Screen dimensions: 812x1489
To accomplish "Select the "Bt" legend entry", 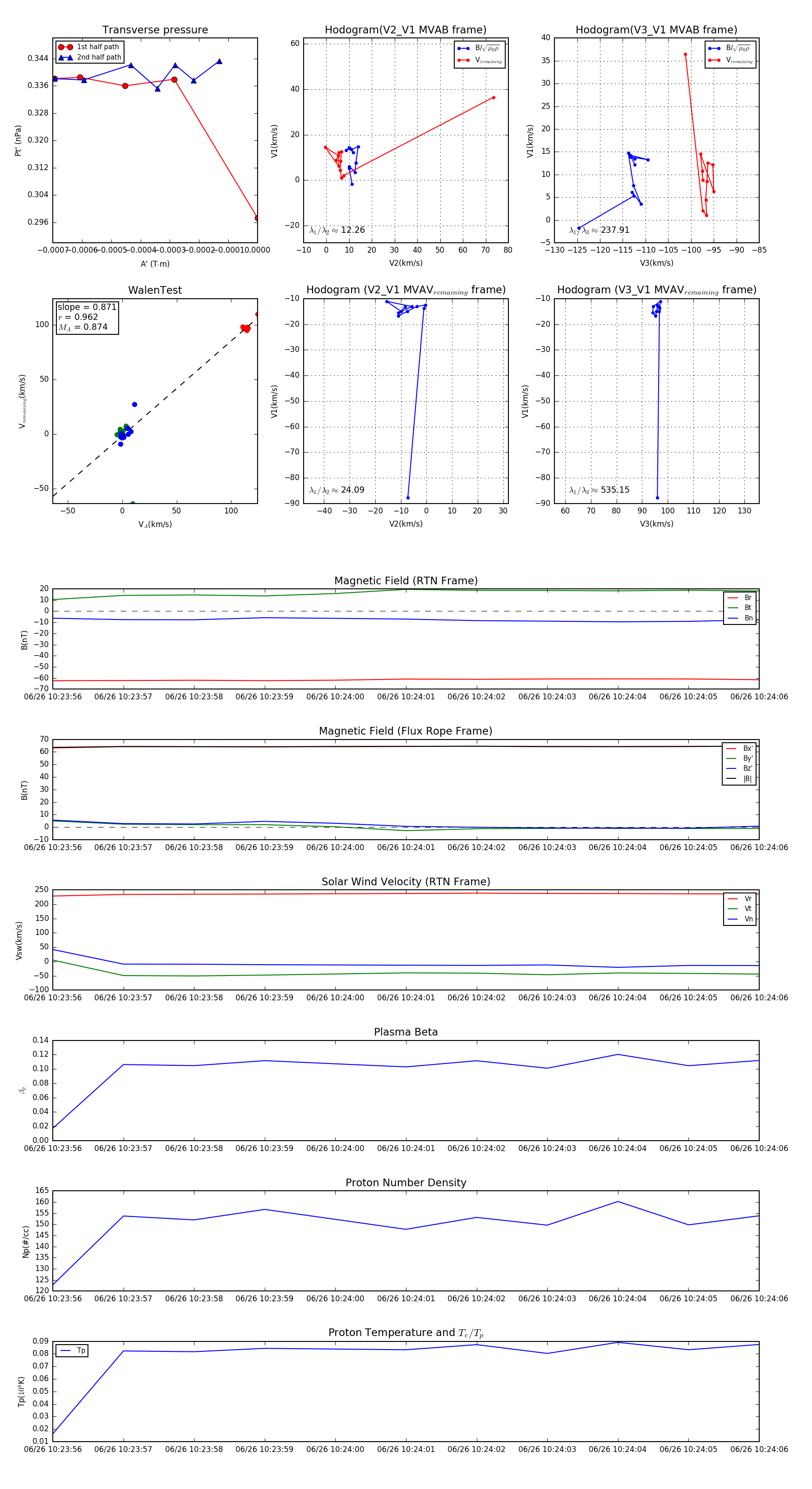I will click(740, 608).
